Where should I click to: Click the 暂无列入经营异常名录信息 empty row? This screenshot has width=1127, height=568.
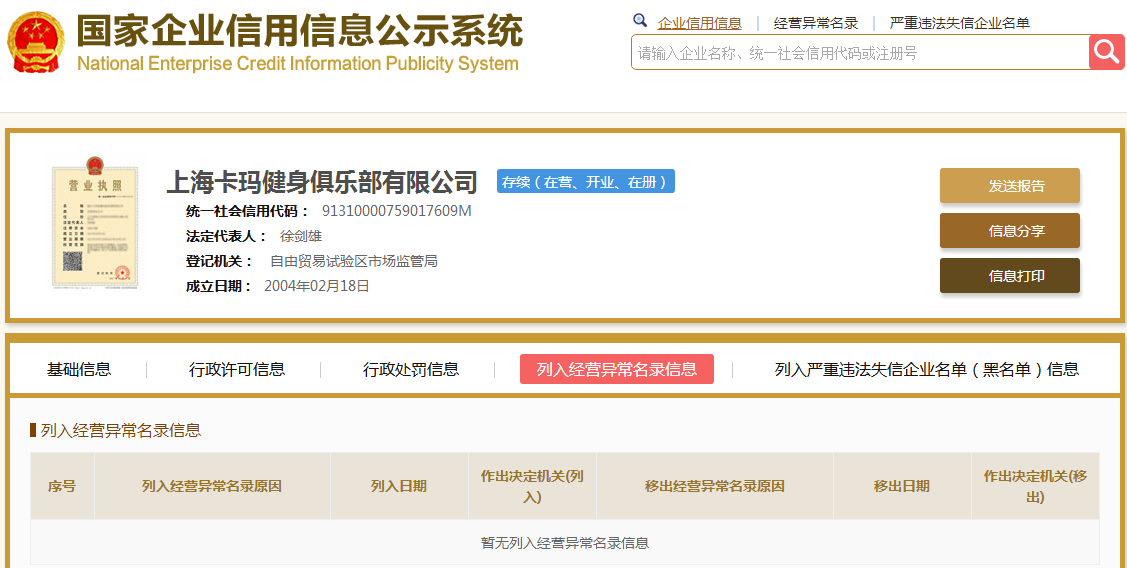(x=565, y=543)
